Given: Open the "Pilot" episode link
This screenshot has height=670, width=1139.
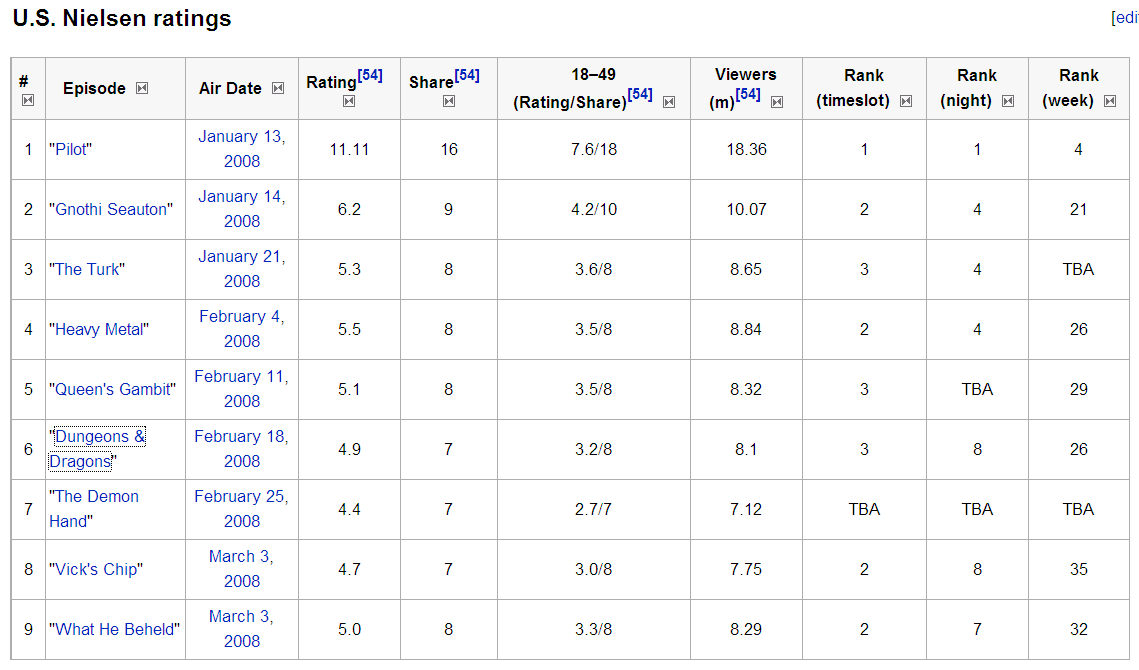Looking at the screenshot, I should [x=70, y=150].
